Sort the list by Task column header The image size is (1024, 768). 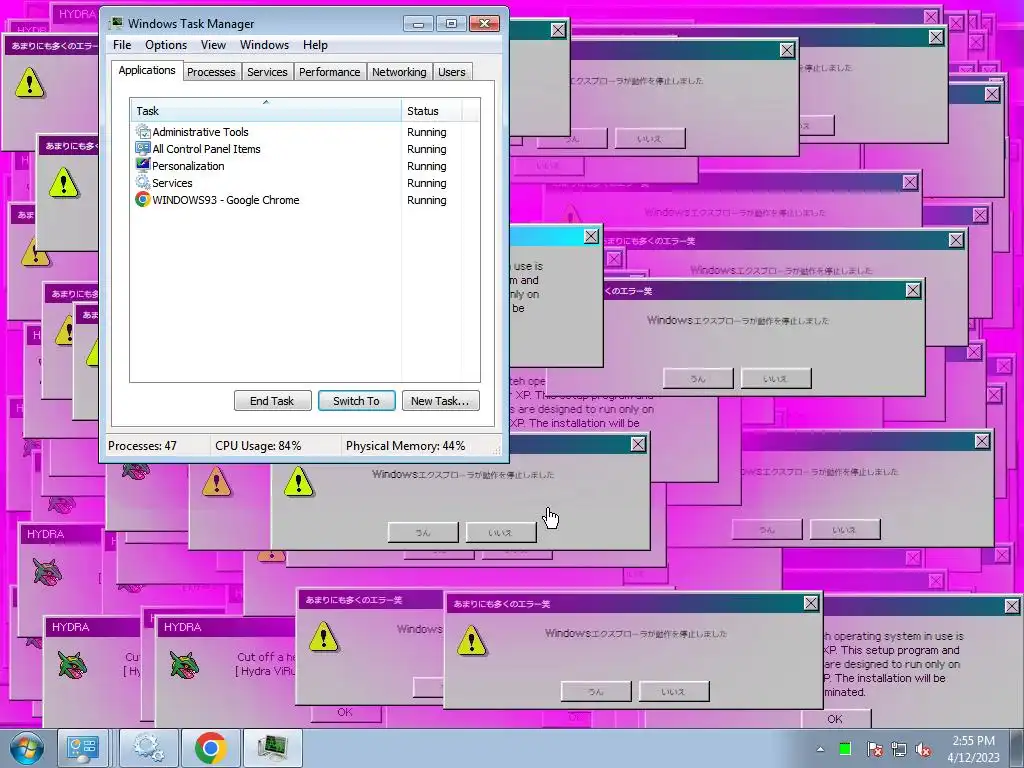(266, 110)
